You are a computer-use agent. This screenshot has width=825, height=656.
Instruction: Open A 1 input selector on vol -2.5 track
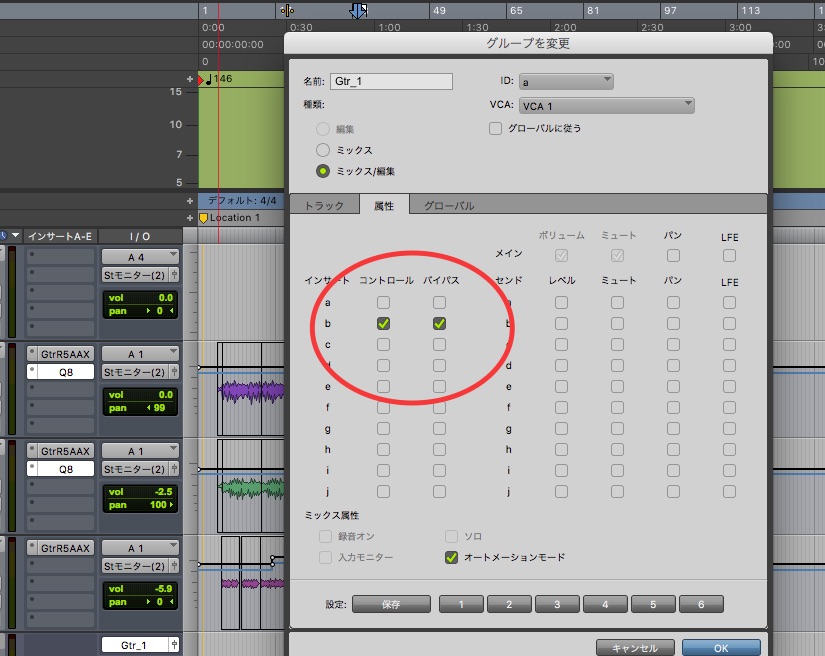pyautogui.click(x=140, y=451)
